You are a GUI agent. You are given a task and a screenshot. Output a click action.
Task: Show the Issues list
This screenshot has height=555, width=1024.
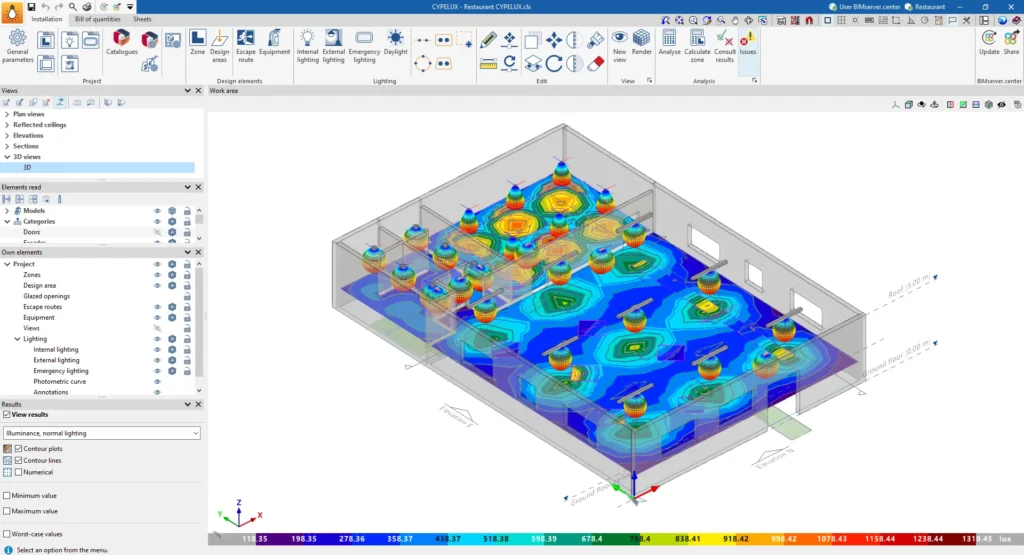point(748,42)
